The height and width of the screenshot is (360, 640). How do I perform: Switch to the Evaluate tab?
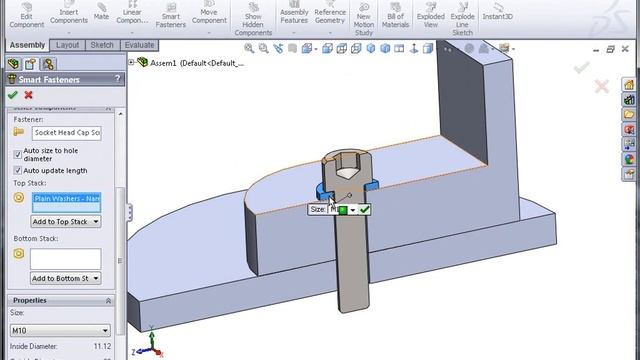pos(139,45)
